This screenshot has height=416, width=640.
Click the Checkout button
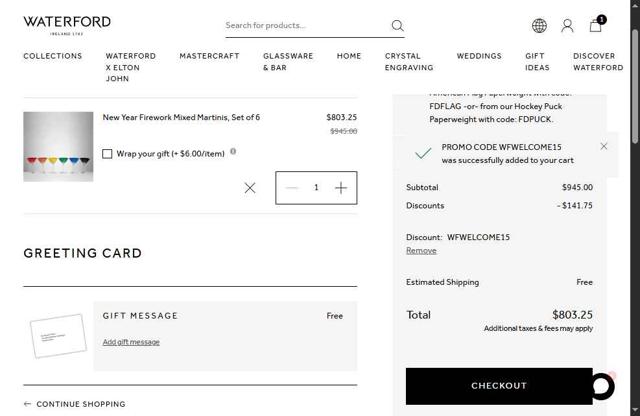(x=498, y=386)
